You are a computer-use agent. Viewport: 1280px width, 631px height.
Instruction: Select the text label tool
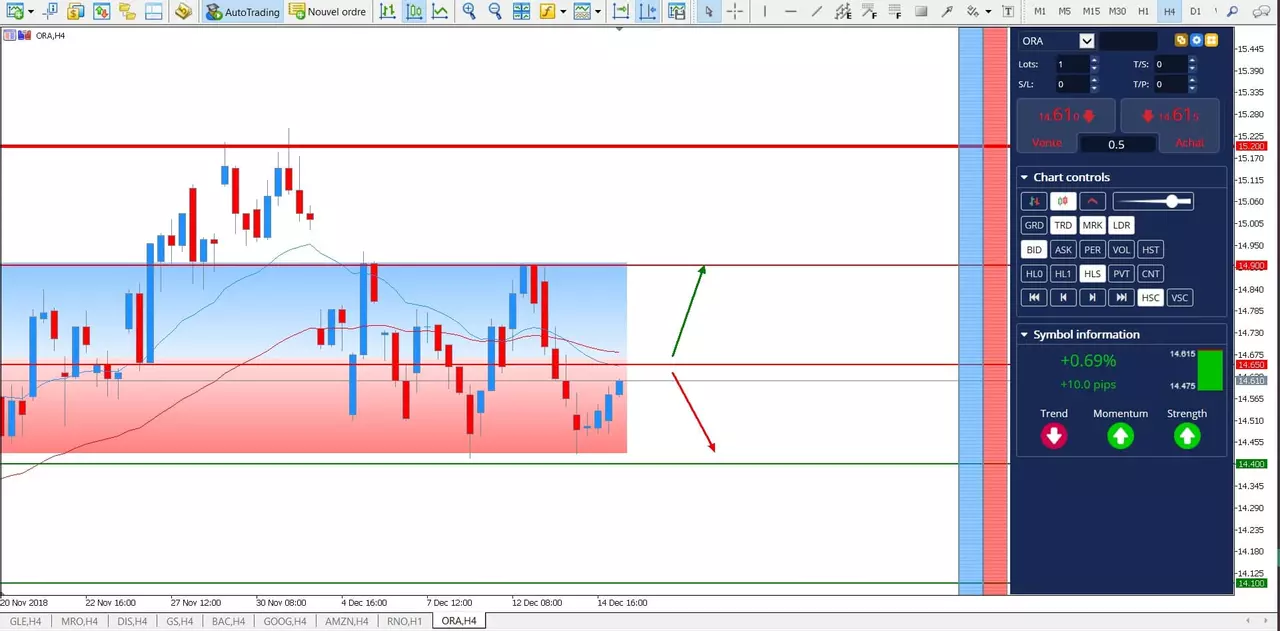(1008, 12)
